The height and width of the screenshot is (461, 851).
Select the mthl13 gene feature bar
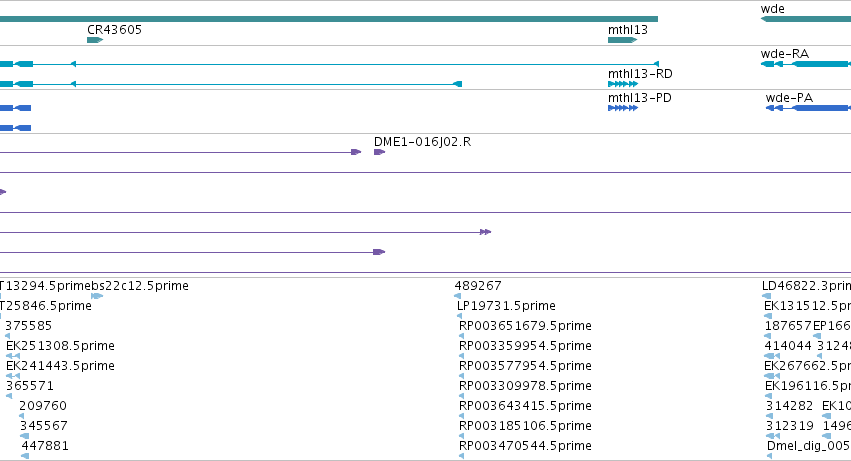[623, 40]
